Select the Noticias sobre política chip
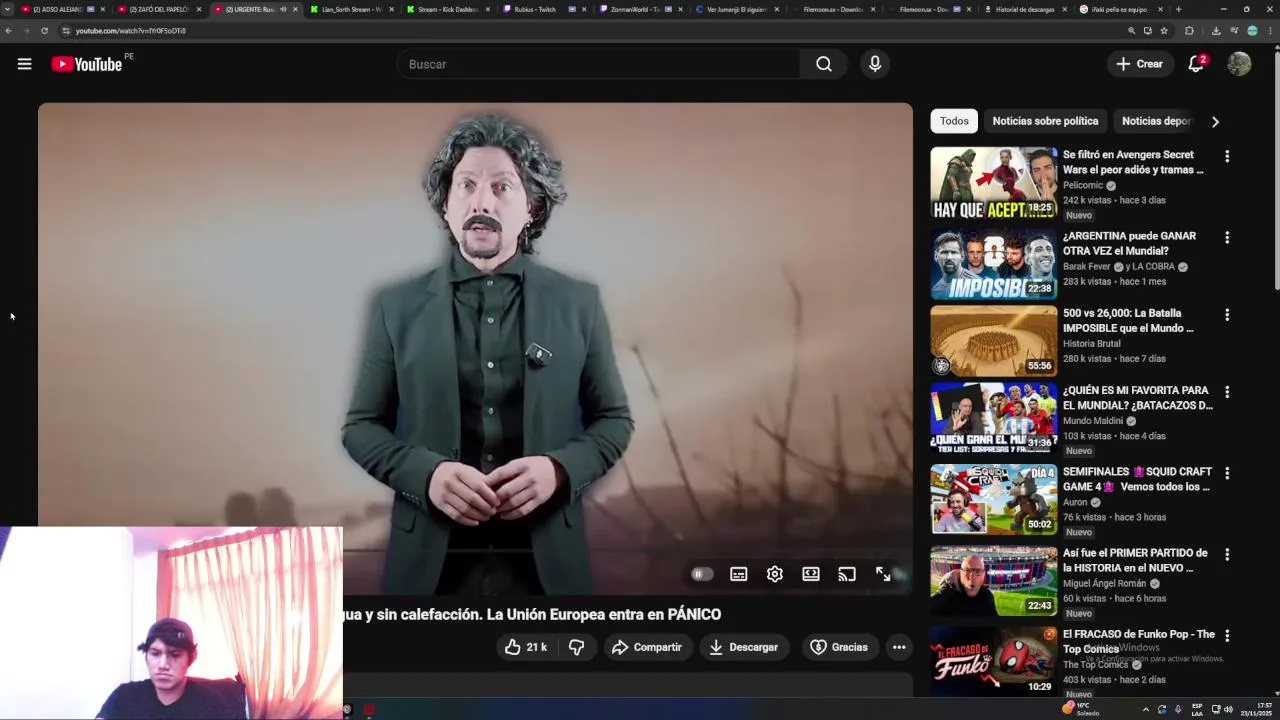1280x720 pixels. [1045, 121]
